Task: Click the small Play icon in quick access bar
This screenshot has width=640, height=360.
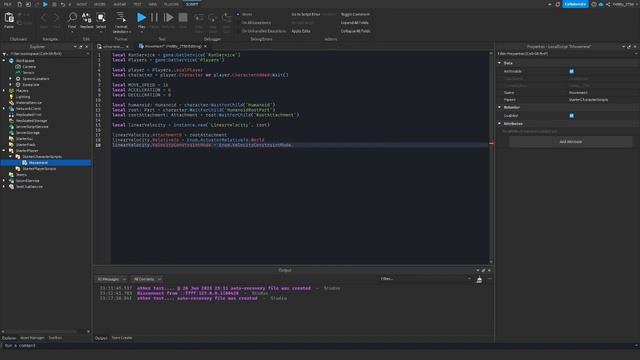Action: 45,4
